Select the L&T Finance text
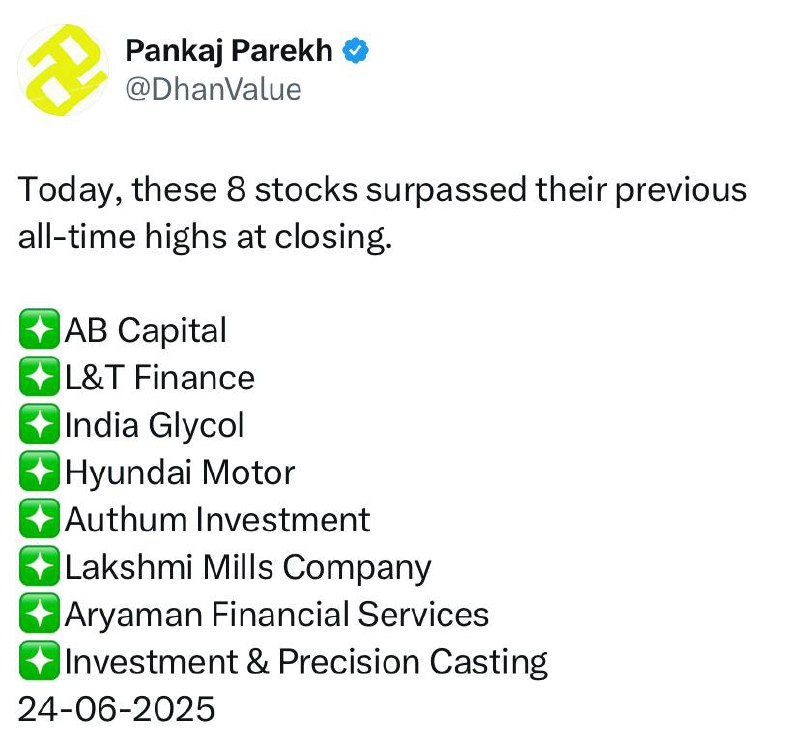 pyautogui.click(x=160, y=378)
